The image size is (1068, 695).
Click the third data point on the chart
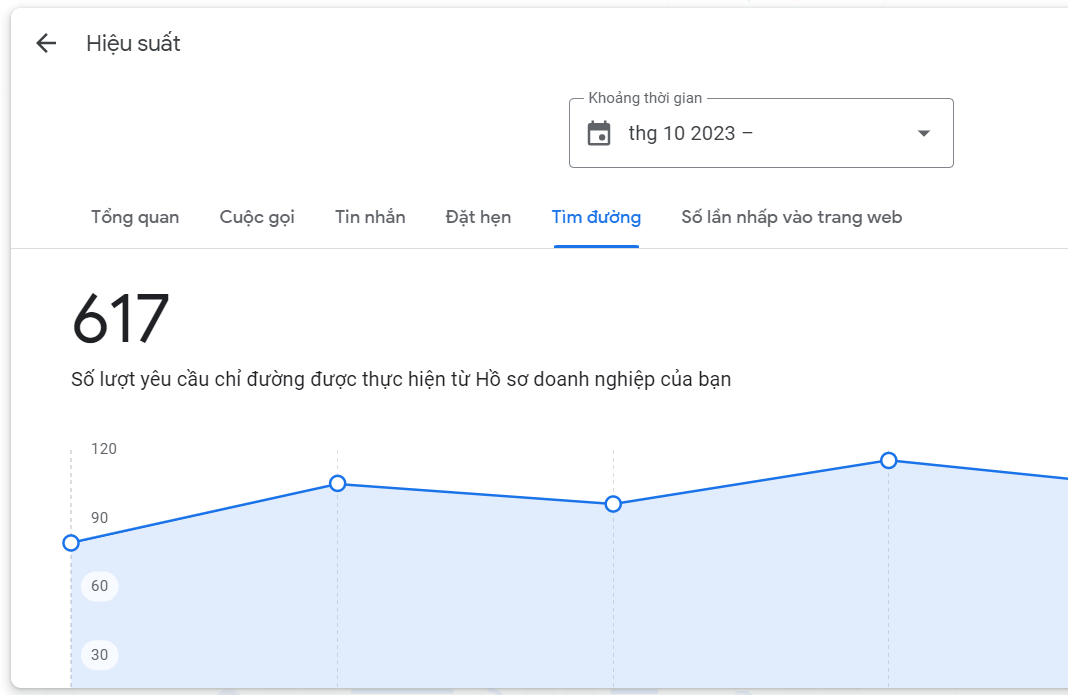click(614, 504)
